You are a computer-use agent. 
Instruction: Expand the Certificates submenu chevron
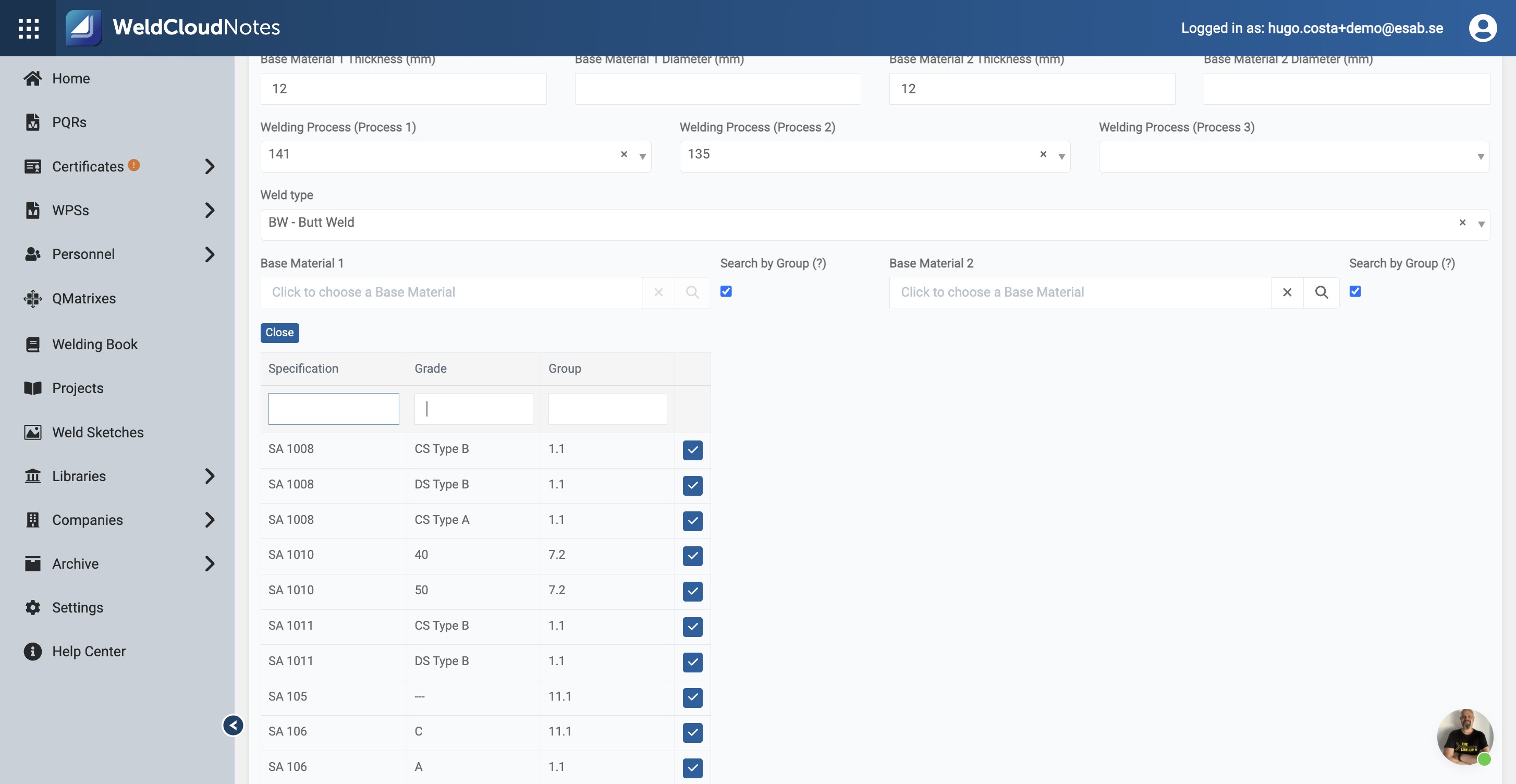pos(210,167)
